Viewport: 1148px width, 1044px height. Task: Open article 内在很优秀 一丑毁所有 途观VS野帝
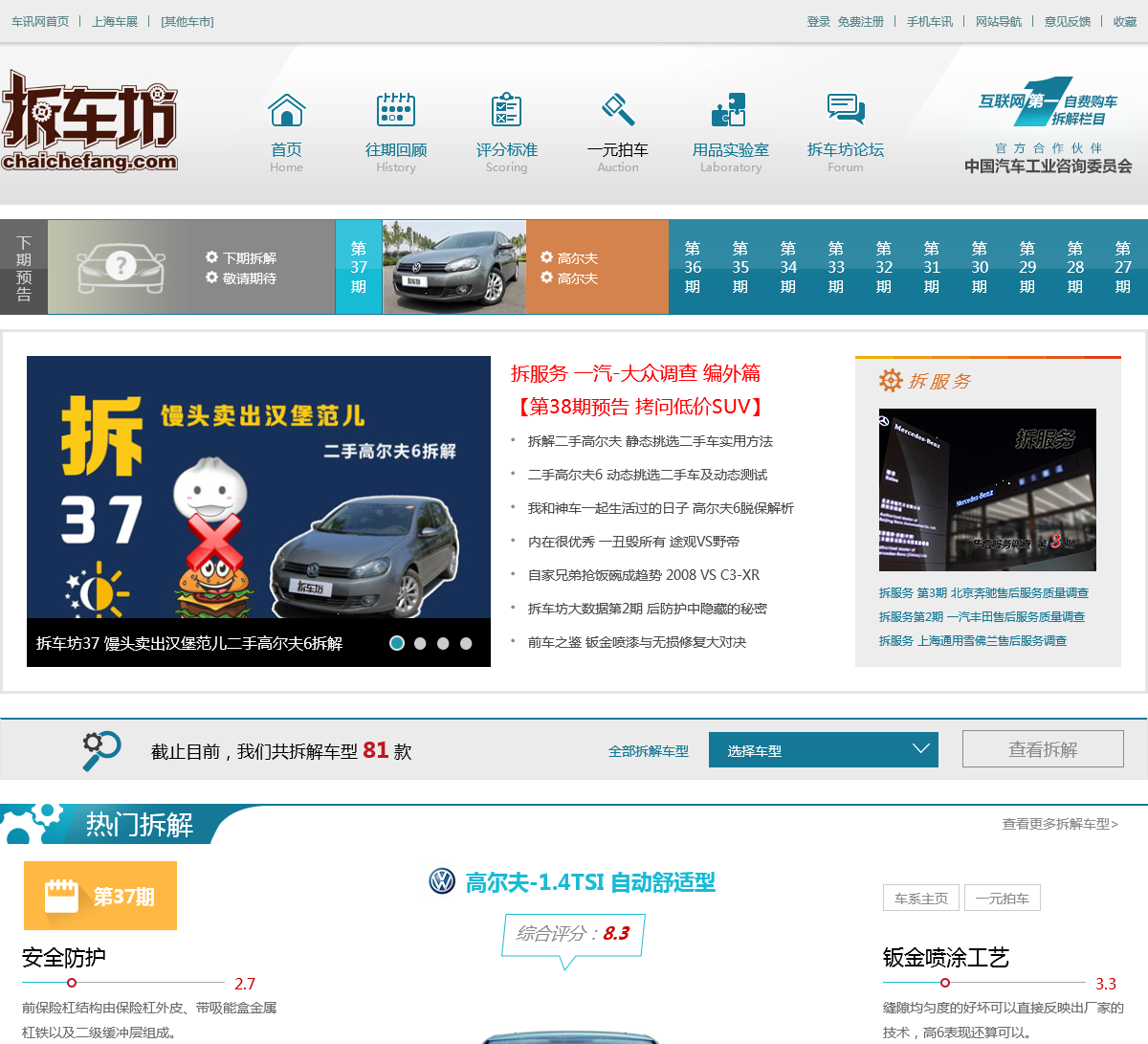pos(633,542)
